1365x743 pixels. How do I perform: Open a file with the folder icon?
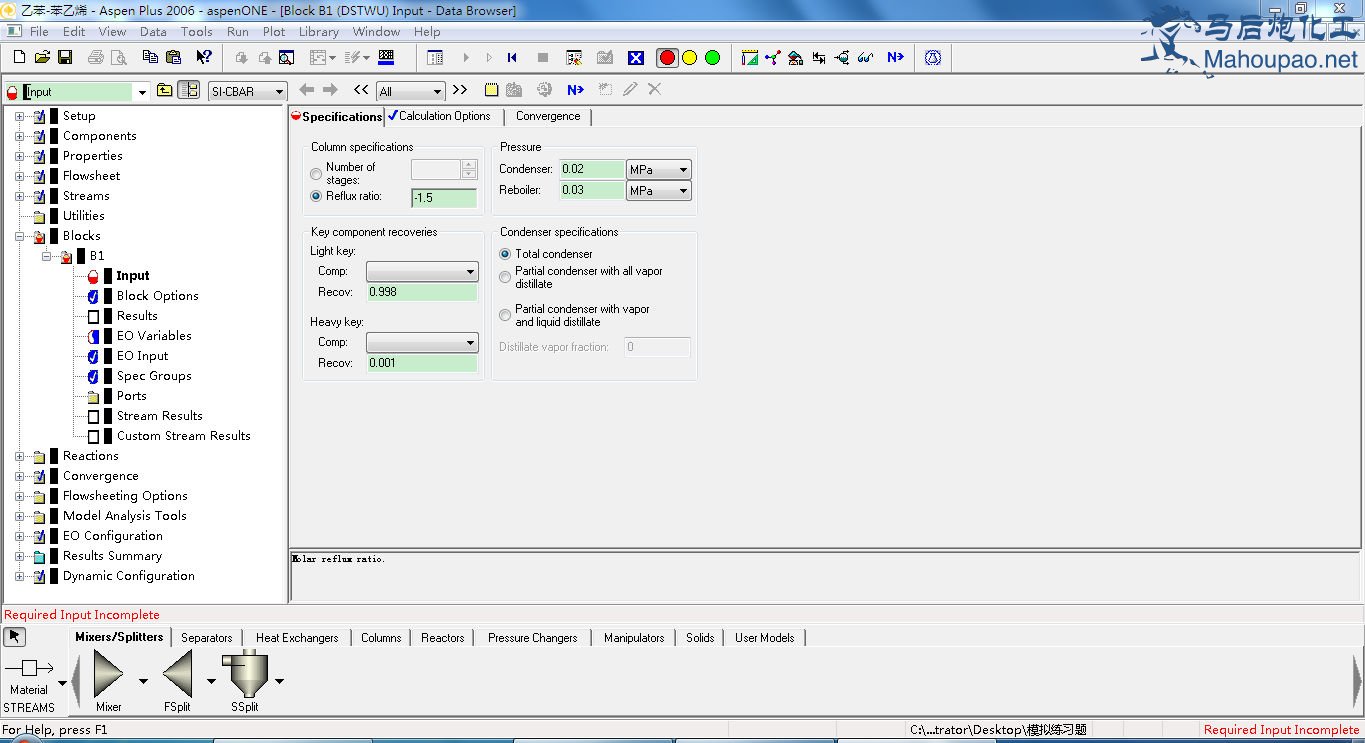click(x=42, y=58)
